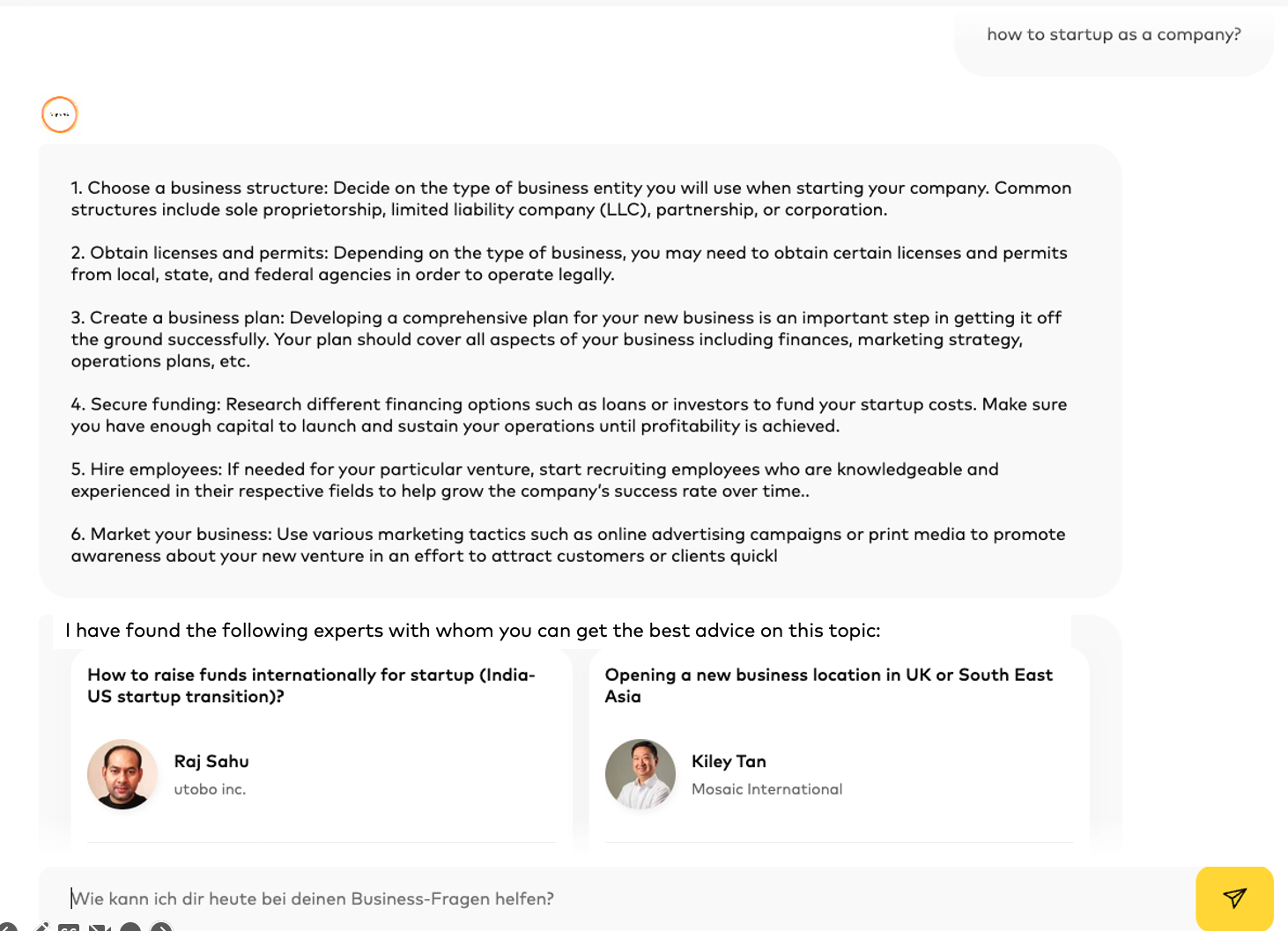Open "How to raise funds internationally" card title
Screen dimensions: 1288x931
coord(311,685)
